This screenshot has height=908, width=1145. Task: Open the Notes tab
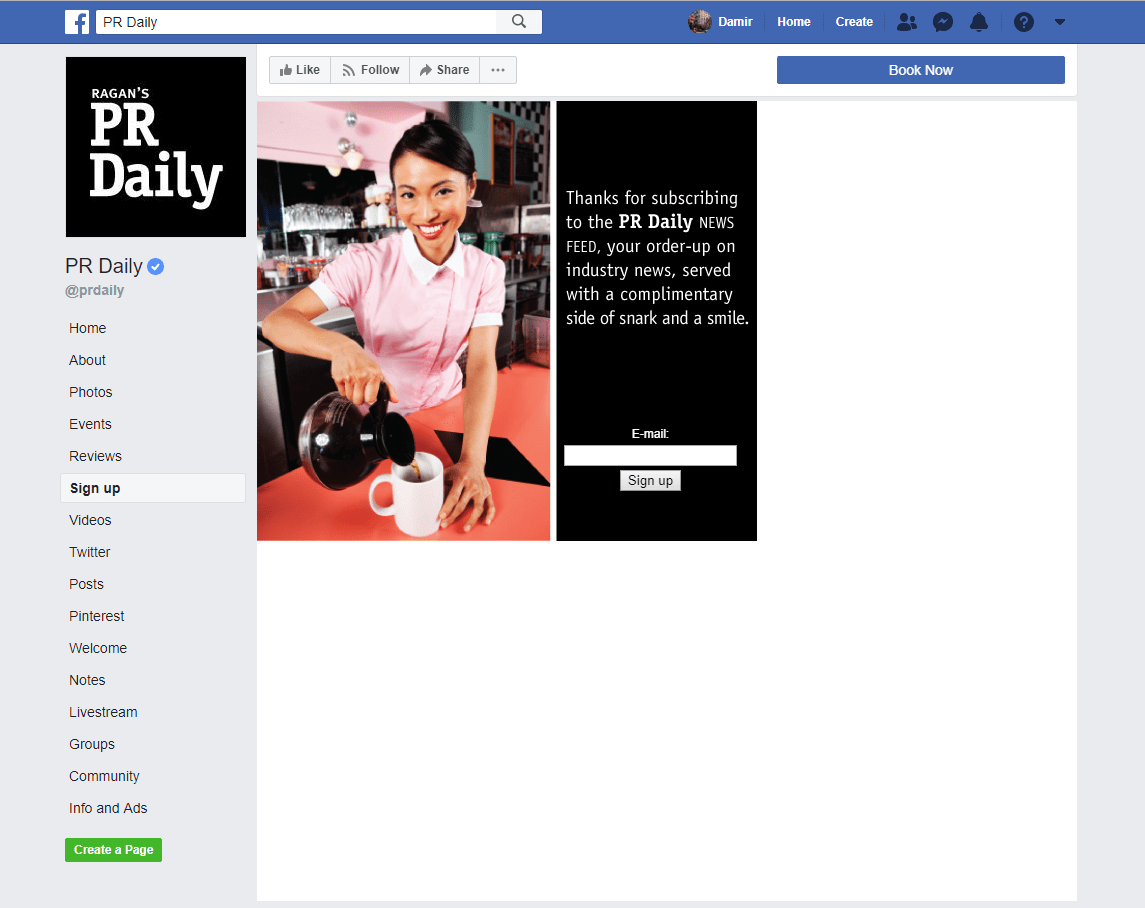pos(87,680)
